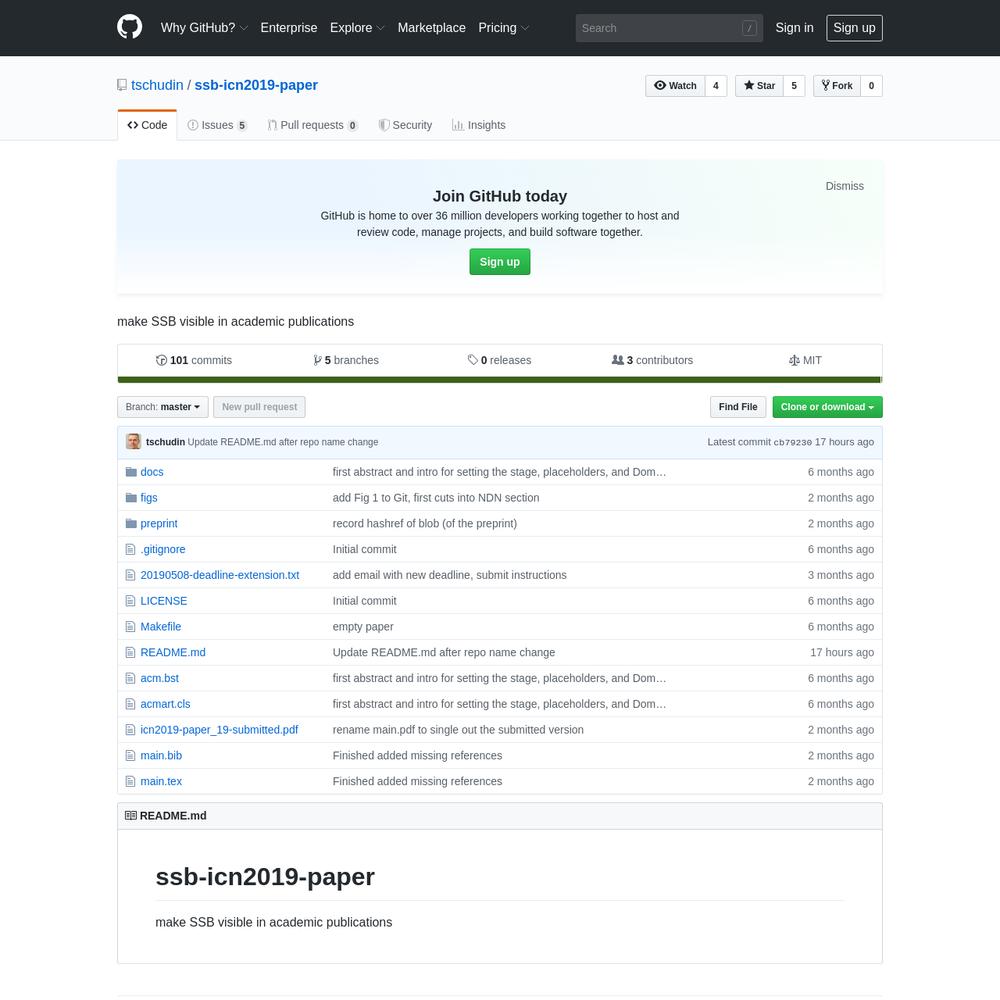This screenshot has height=1000, width=1000.
Task: Open the Clone or download dropdown
Action: [x=827, y=407]
